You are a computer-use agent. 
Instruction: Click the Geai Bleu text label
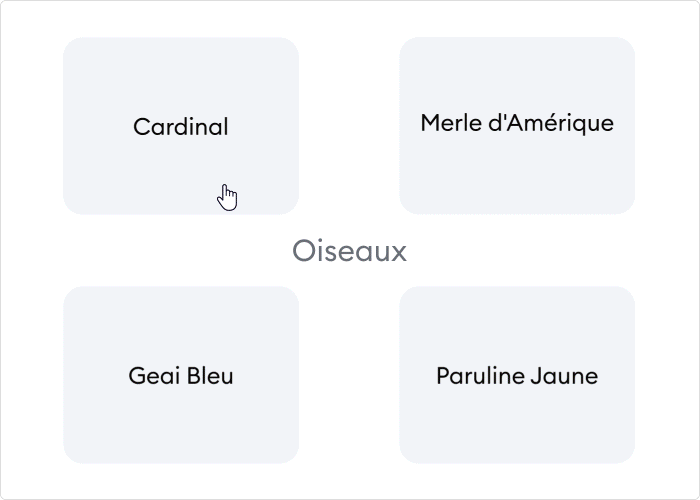click(181, 375)
